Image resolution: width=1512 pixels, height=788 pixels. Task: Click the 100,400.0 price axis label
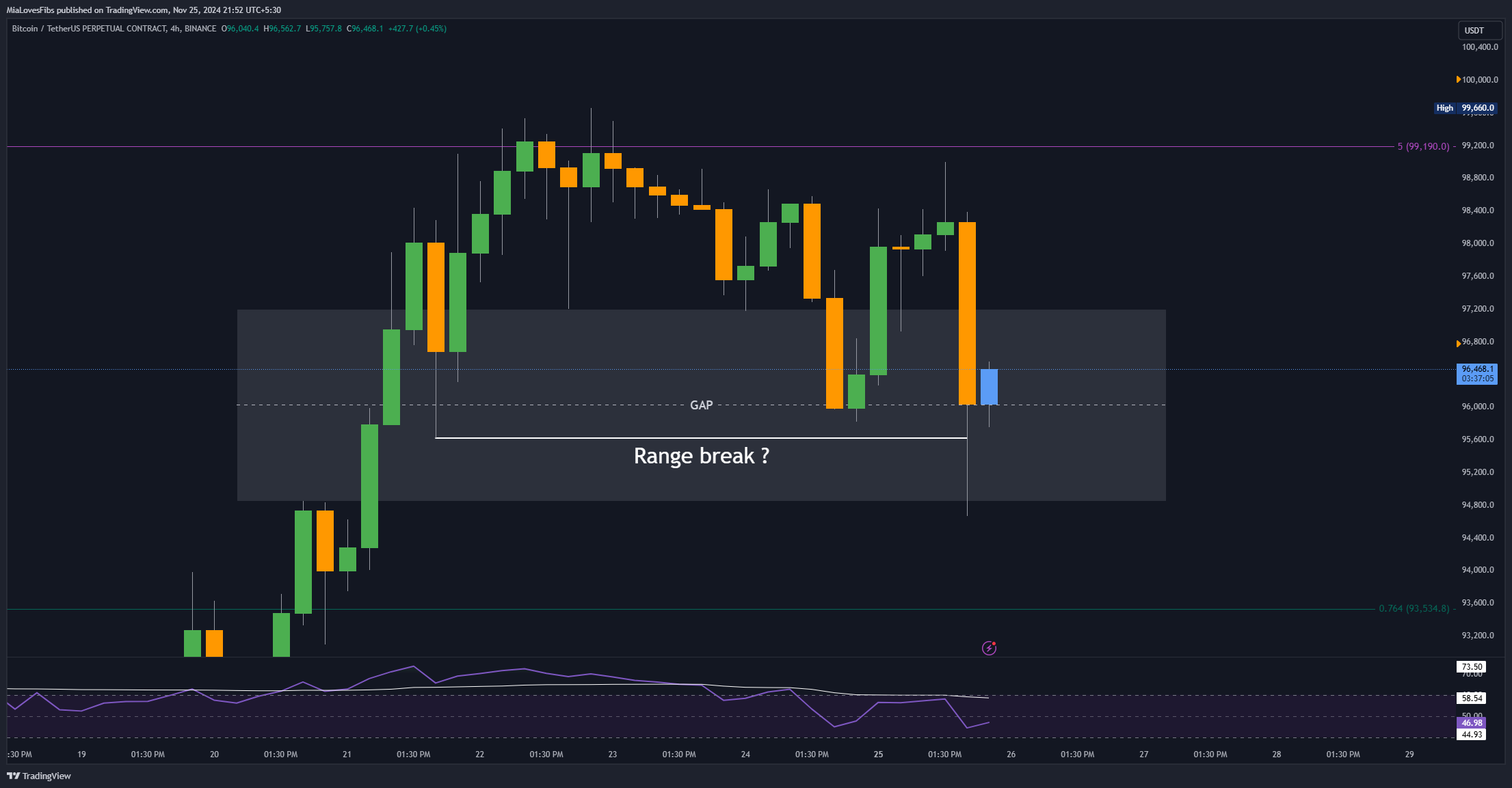[x=1480, y=47]
